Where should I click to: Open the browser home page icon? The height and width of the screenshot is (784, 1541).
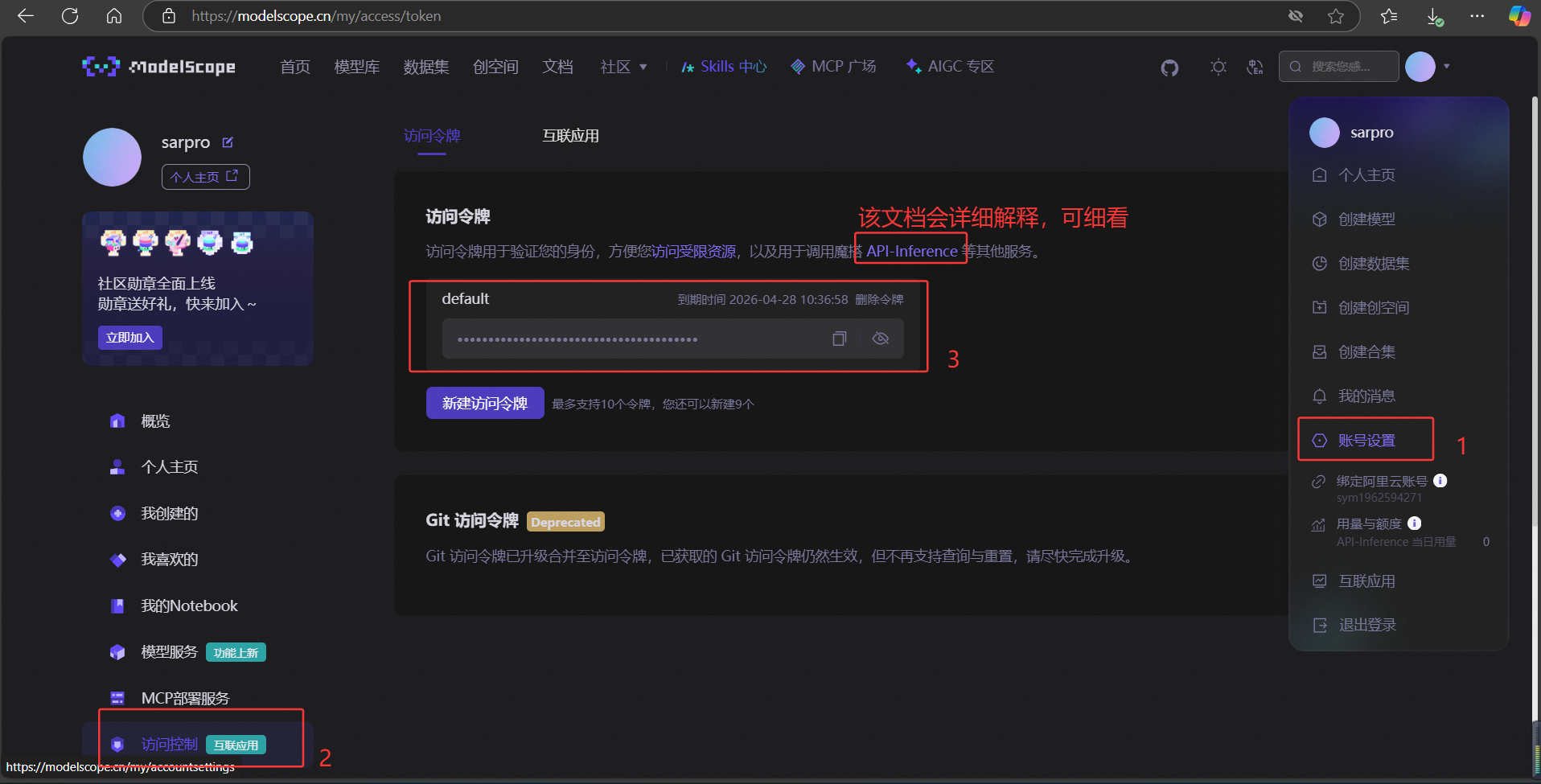point(114,16)
